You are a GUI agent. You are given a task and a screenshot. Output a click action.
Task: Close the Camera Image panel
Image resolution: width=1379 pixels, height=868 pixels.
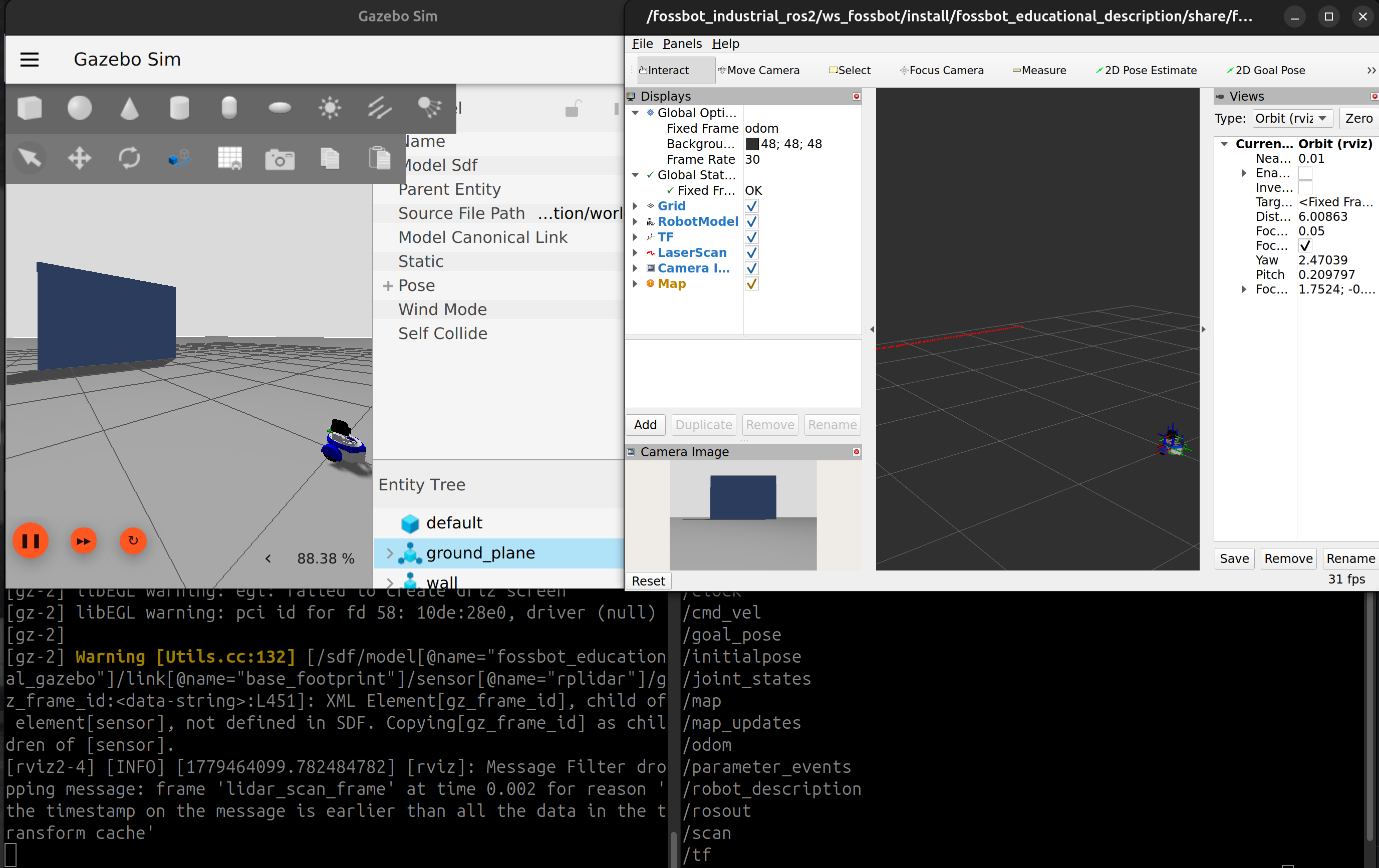point(856,452)
